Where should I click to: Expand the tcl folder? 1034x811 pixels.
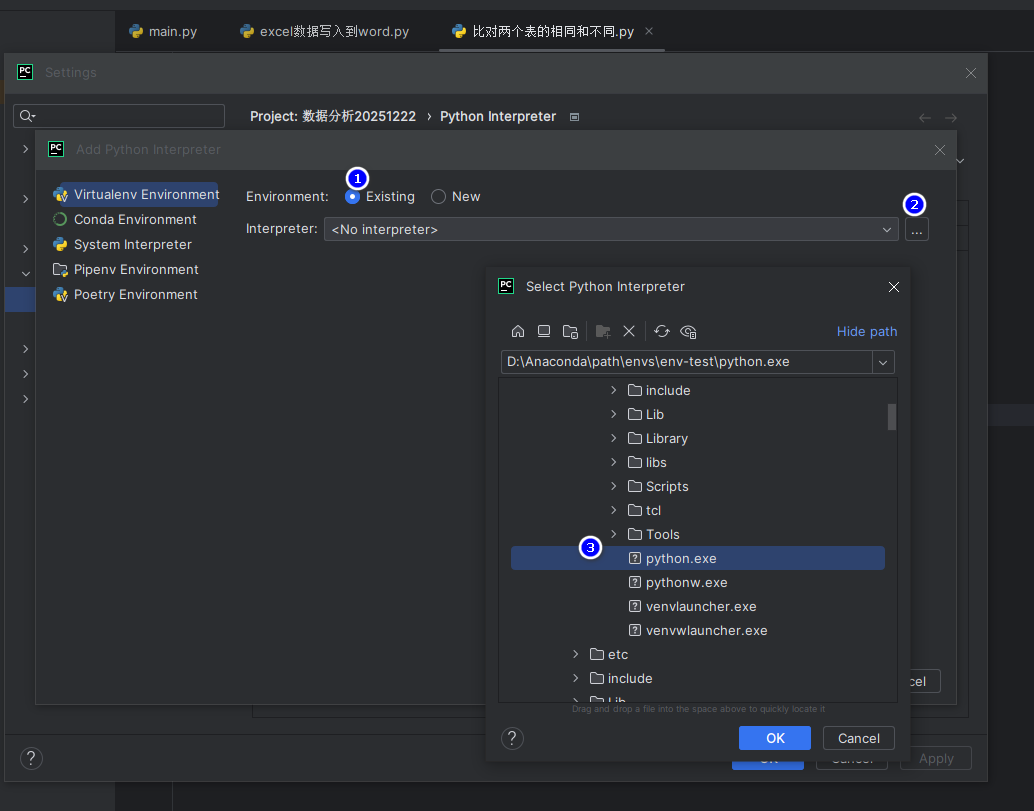(613, 510)
